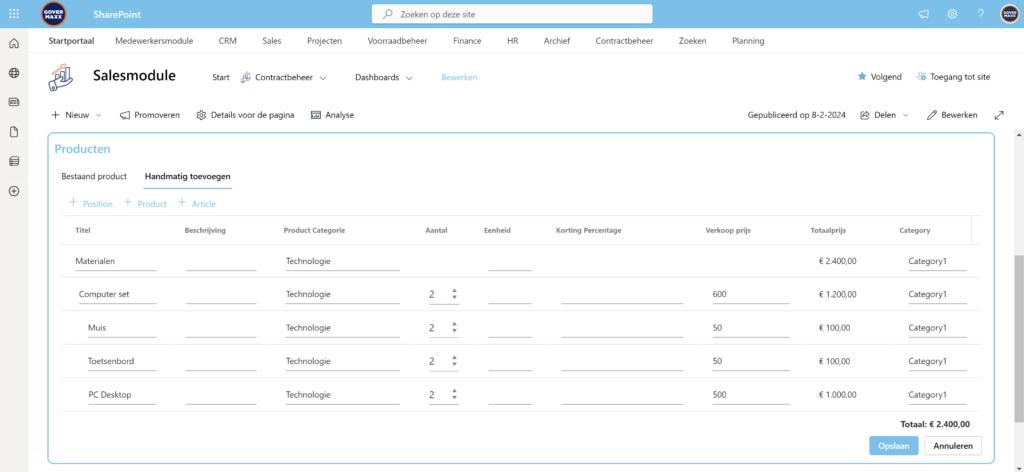Switch to the Bestaand product tab
This screenshot has width=1024, height=472.
point(94,177)
